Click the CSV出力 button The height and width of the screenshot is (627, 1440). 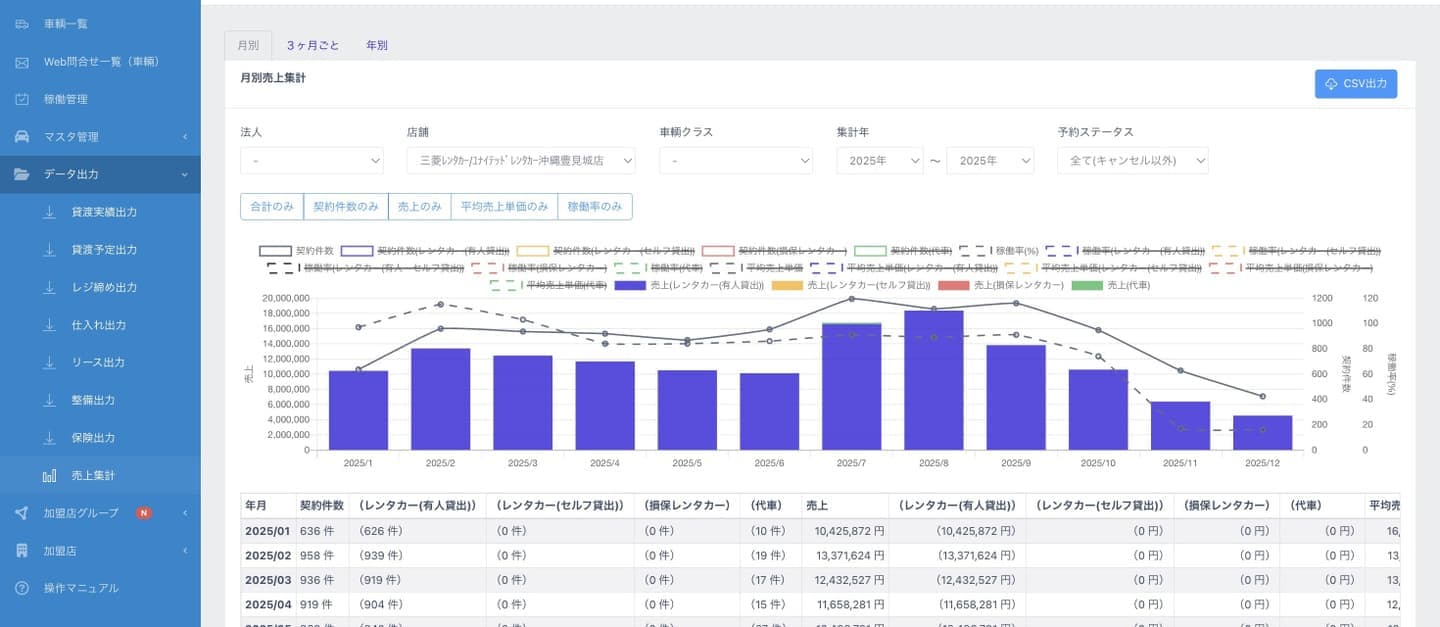pyautogui.click(x=1355, y=84)
